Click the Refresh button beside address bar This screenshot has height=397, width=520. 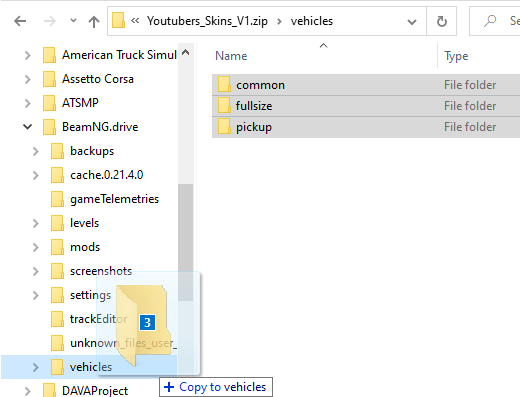pos(442,21)
